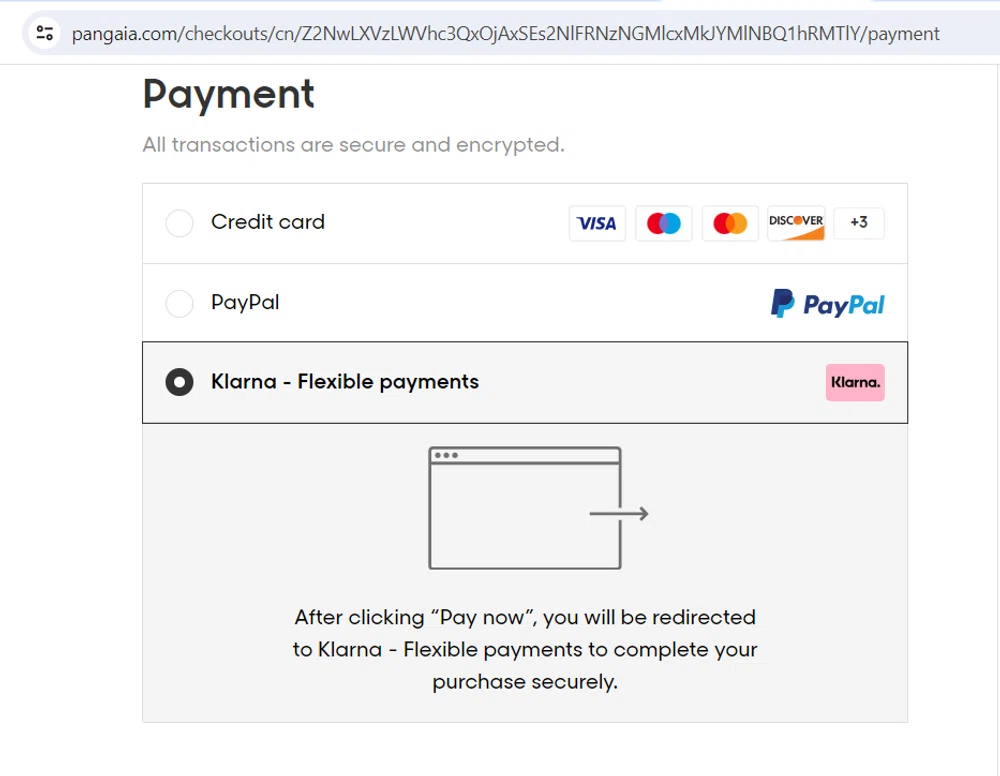The width and height of the screenshot is (1000, 776).
Task: Click the Klarna pink badge
Action: (855, 382)
